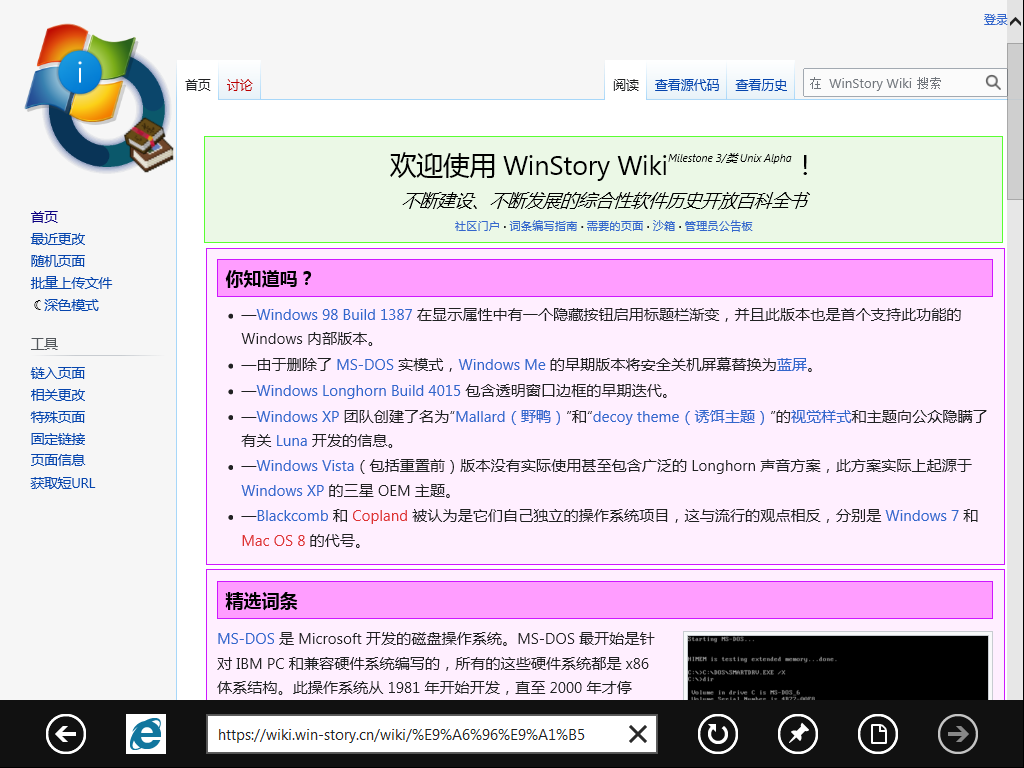Open the 社区门户 link

coord(477,226)
